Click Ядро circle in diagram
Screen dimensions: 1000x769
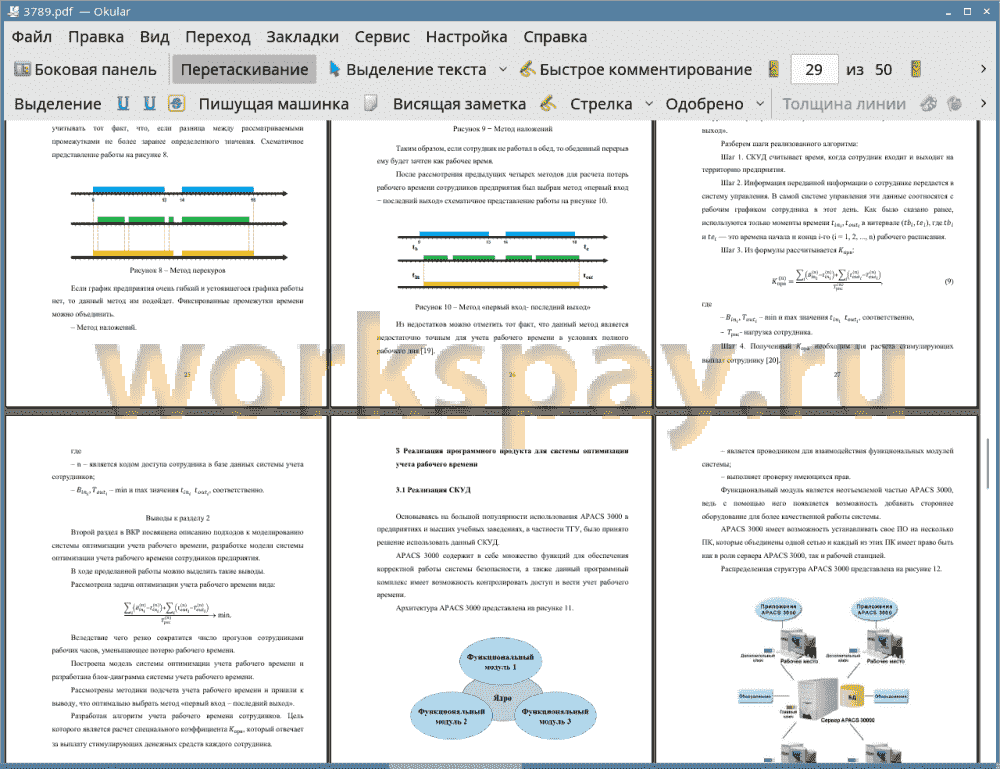tap(502, 698)
